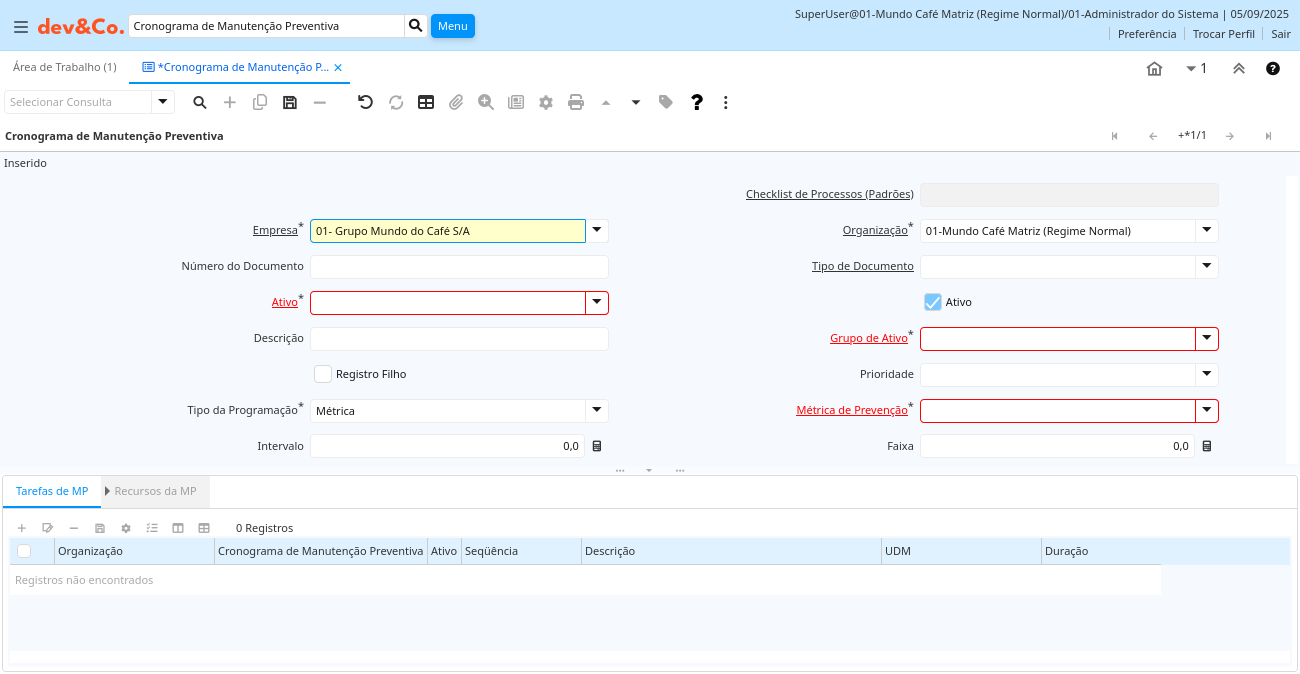
Task: Uncheck the Ativo checkbox
Action: point(933,302)
